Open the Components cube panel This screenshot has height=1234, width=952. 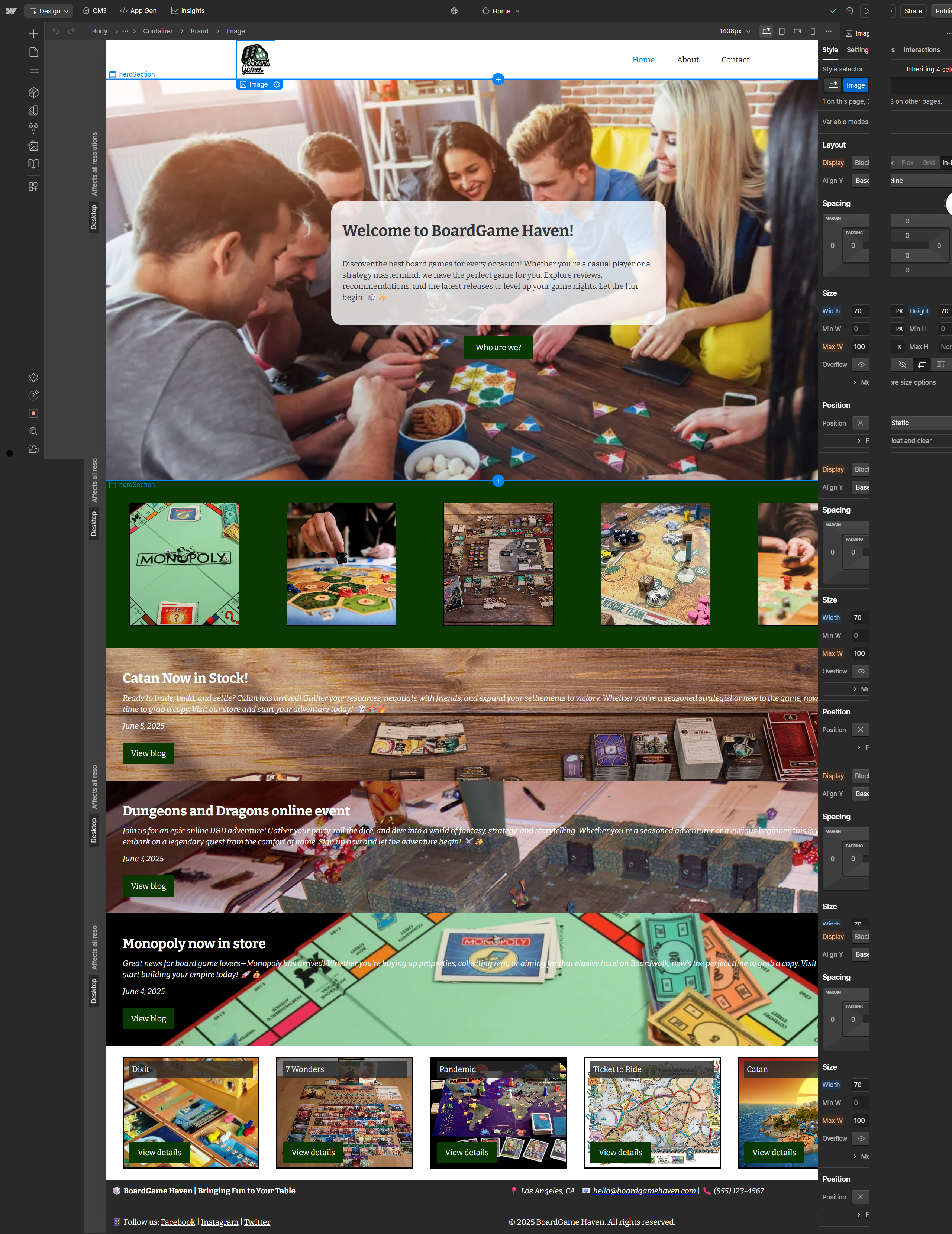33,92
